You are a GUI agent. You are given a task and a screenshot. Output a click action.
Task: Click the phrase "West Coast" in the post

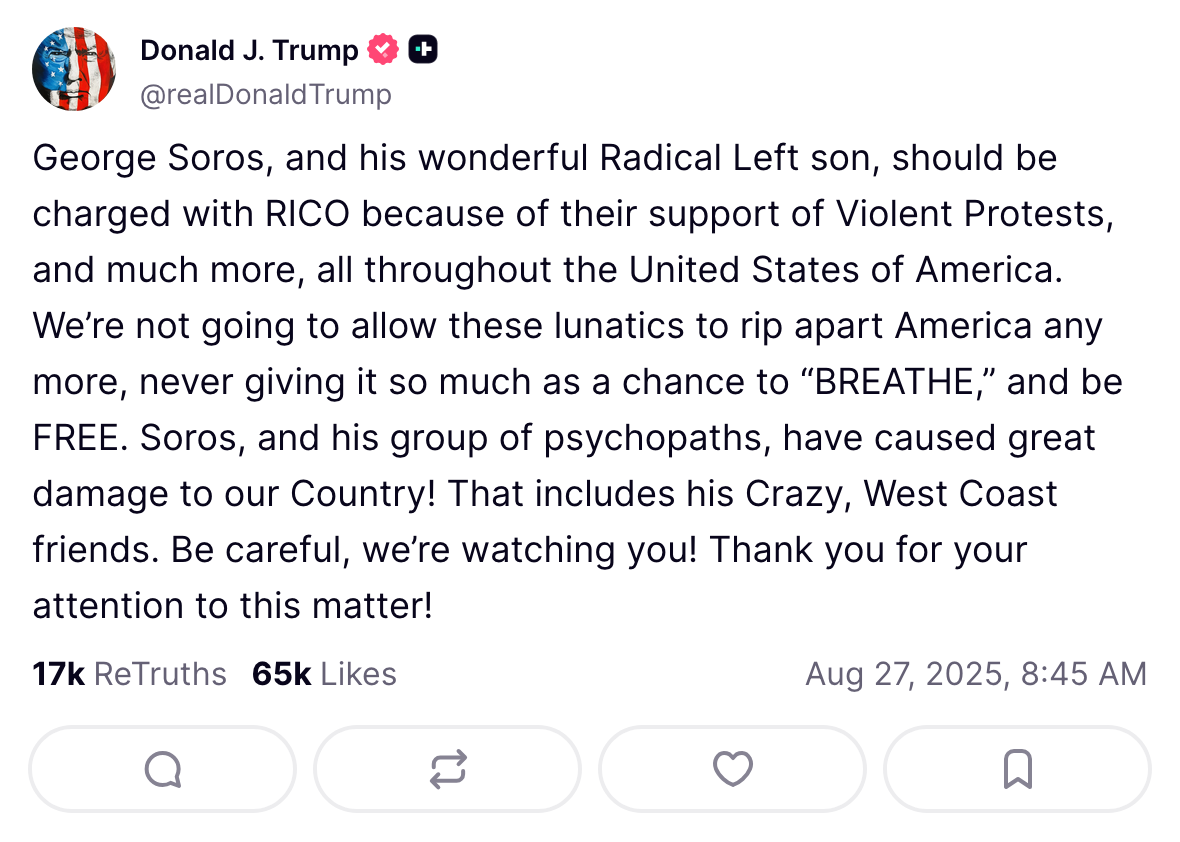pos(960,494)
